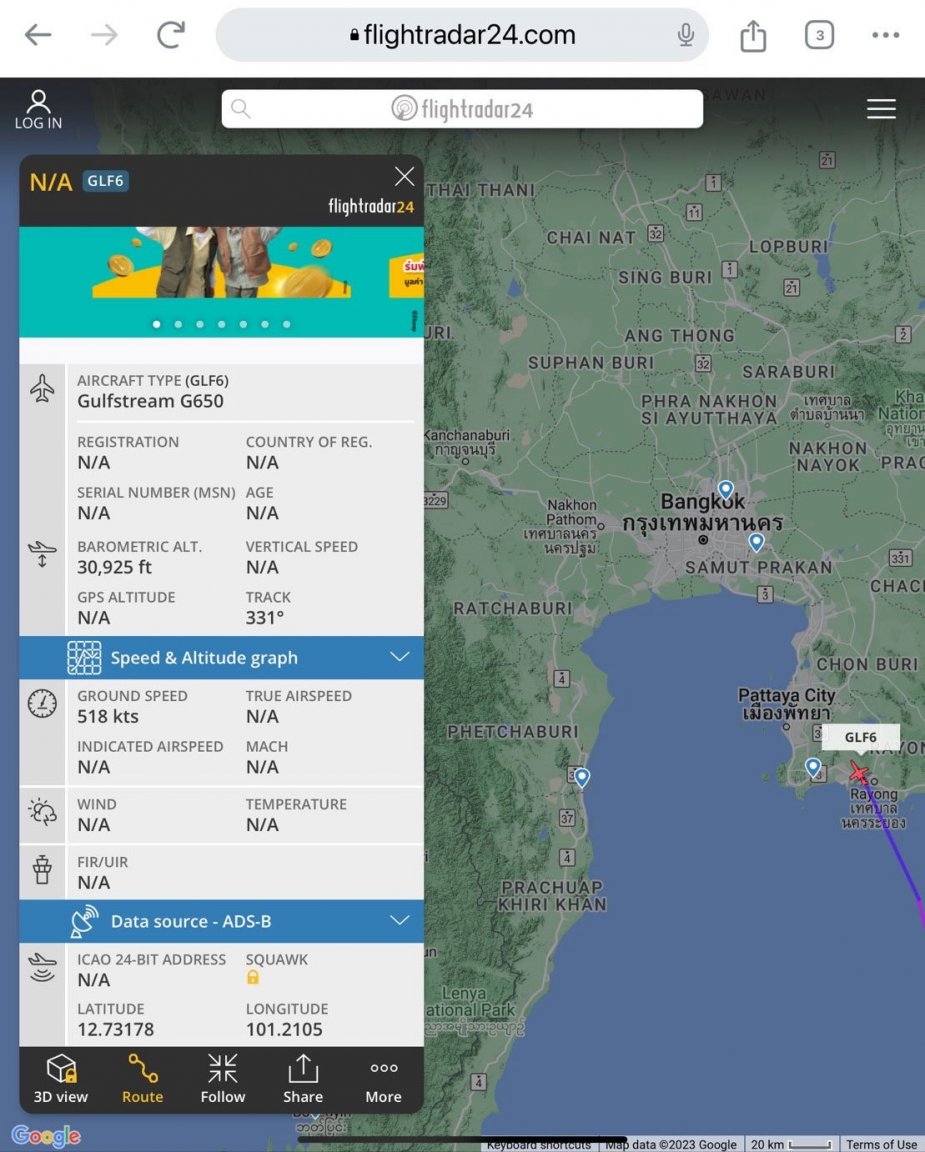Open the hamburger main menu
925x1152 pixels.
(x=881, y=109)
